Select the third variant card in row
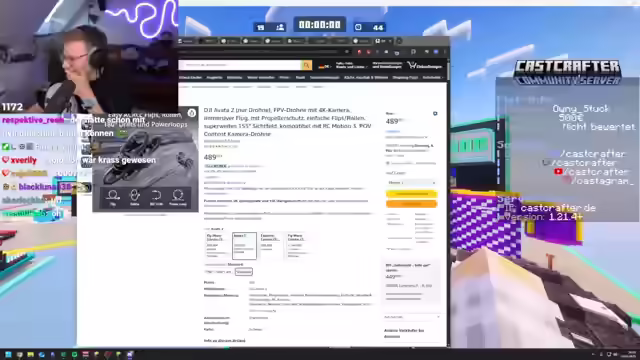 tap(271, 246)
